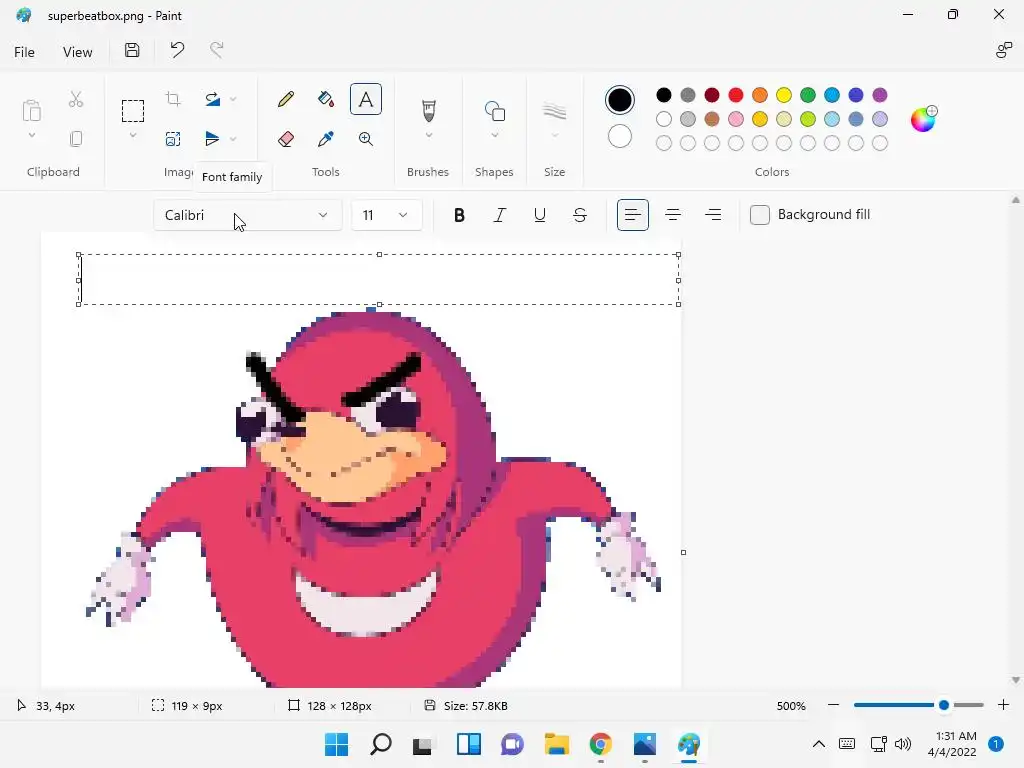Open the Widgets taskbar button
This screenshot has width=1024, height=768.
[x=468, y=744]
